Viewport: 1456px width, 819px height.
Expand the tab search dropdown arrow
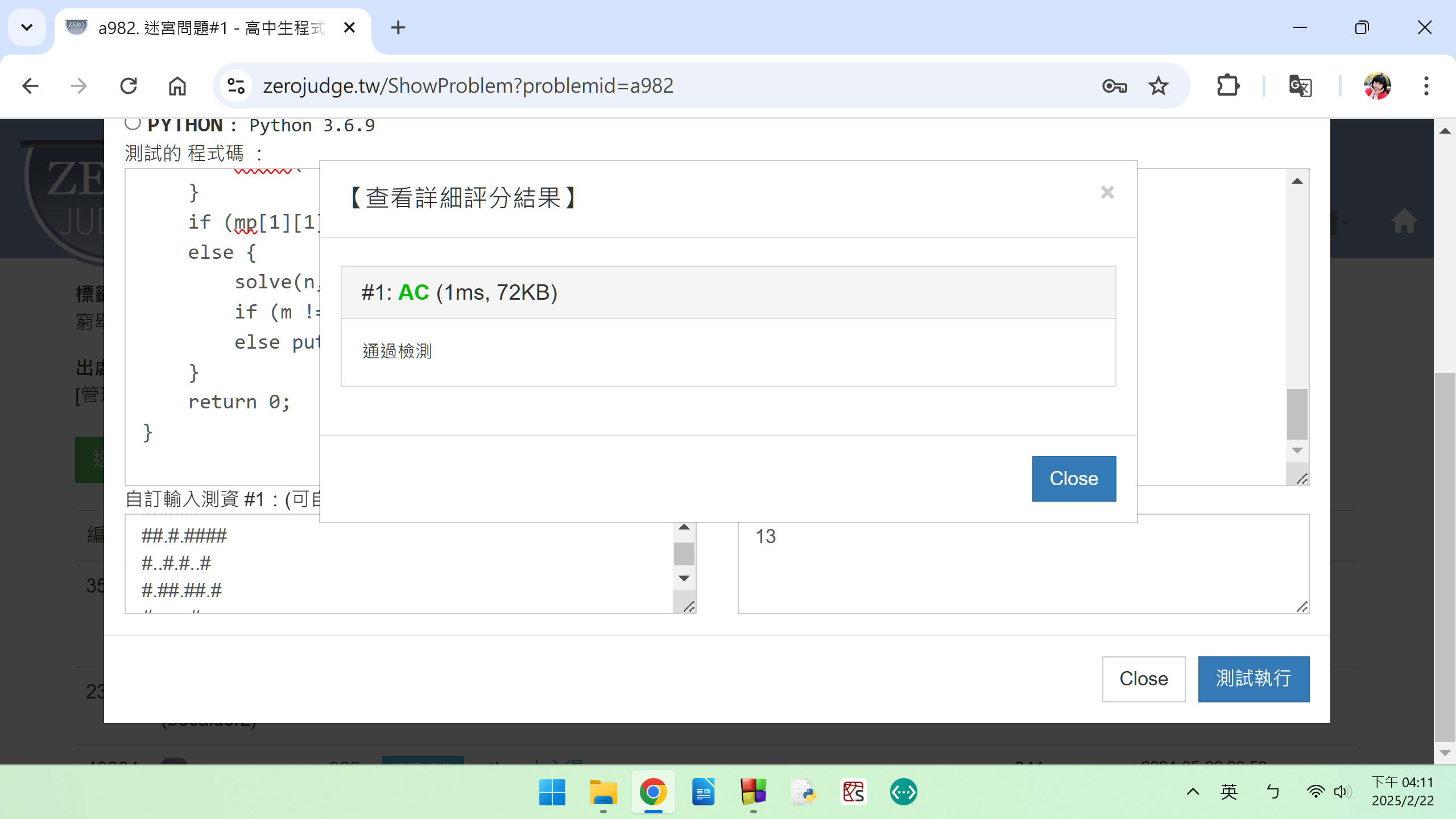(x=27, y=27)
